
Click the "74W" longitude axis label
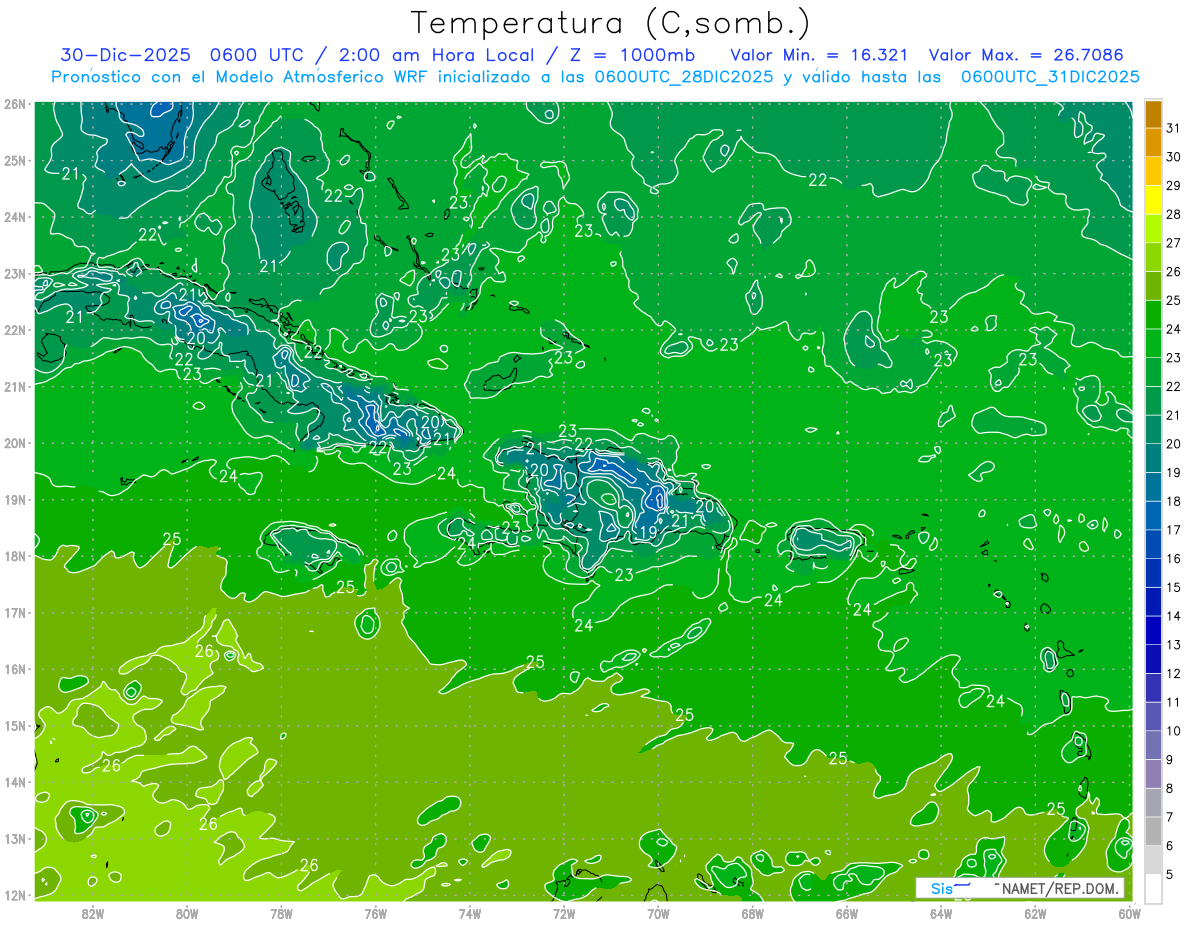(x=470, y=913)
